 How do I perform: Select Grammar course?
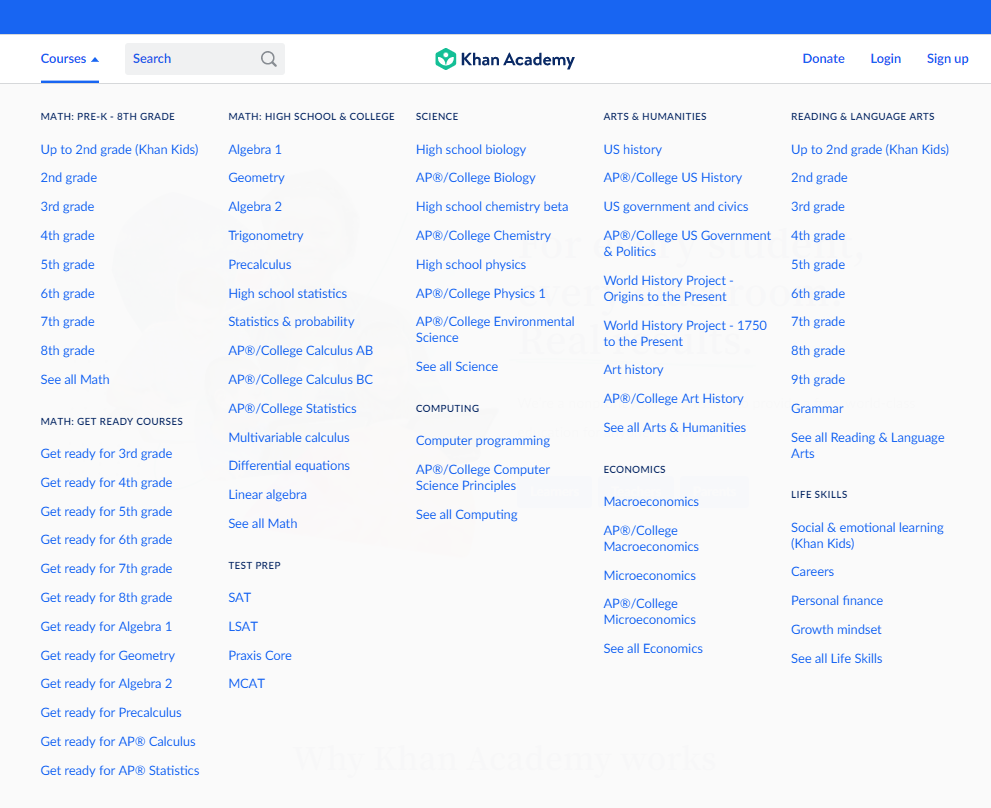[817, 409]
